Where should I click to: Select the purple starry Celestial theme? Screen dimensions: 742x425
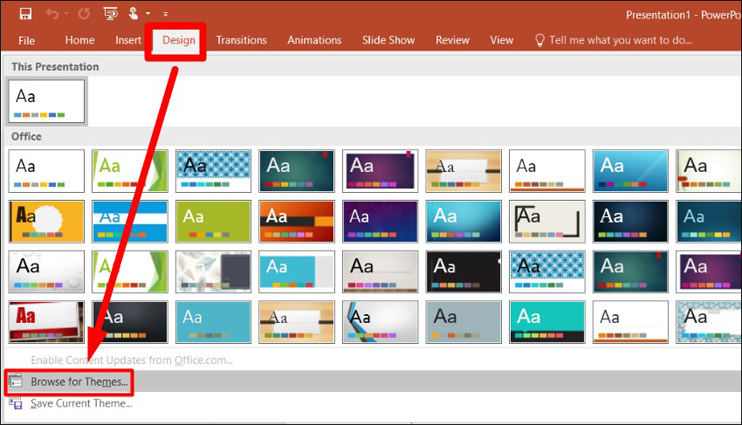click(380, 221)
